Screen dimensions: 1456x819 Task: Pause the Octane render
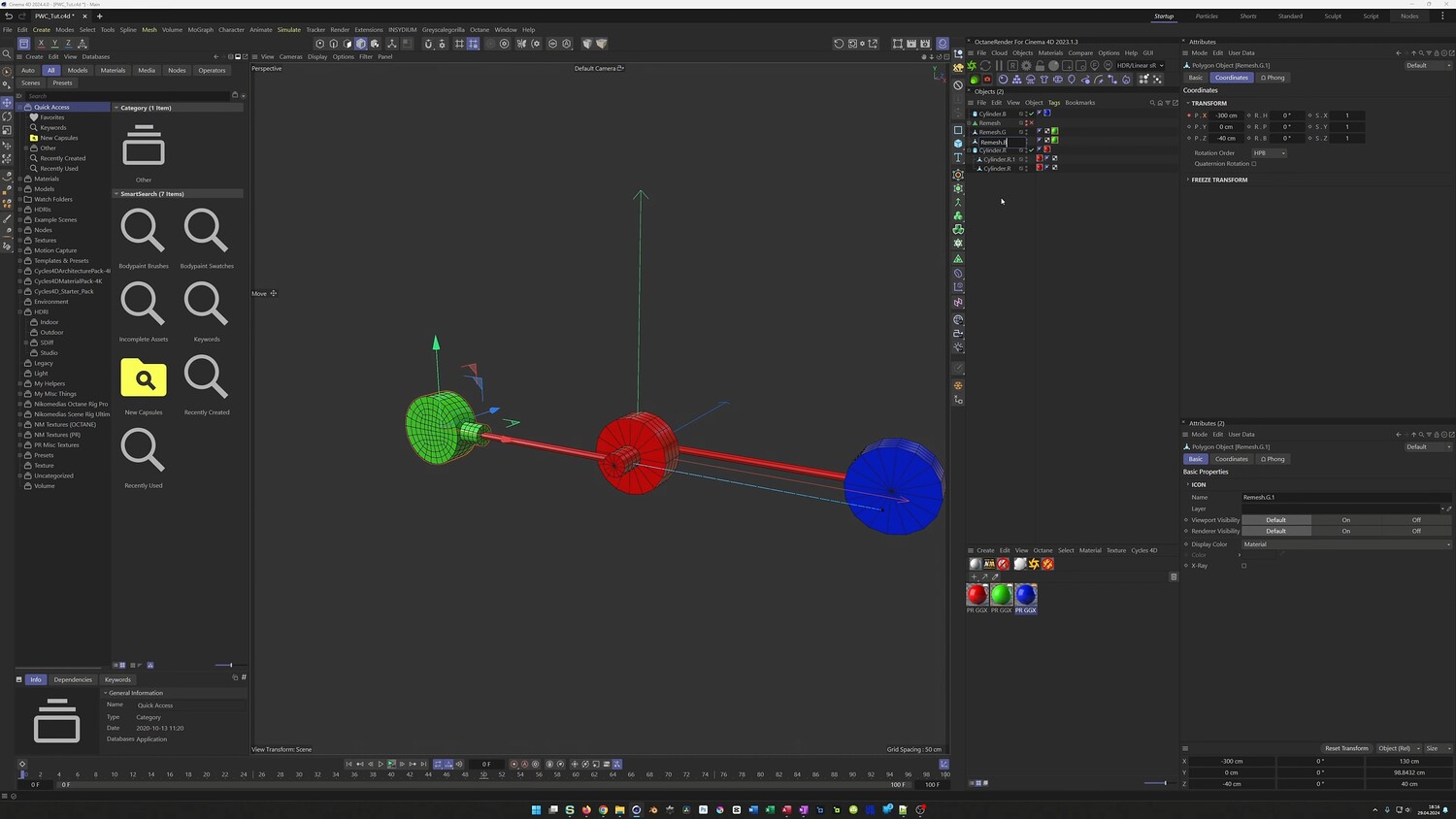click(x=999, y=66)
